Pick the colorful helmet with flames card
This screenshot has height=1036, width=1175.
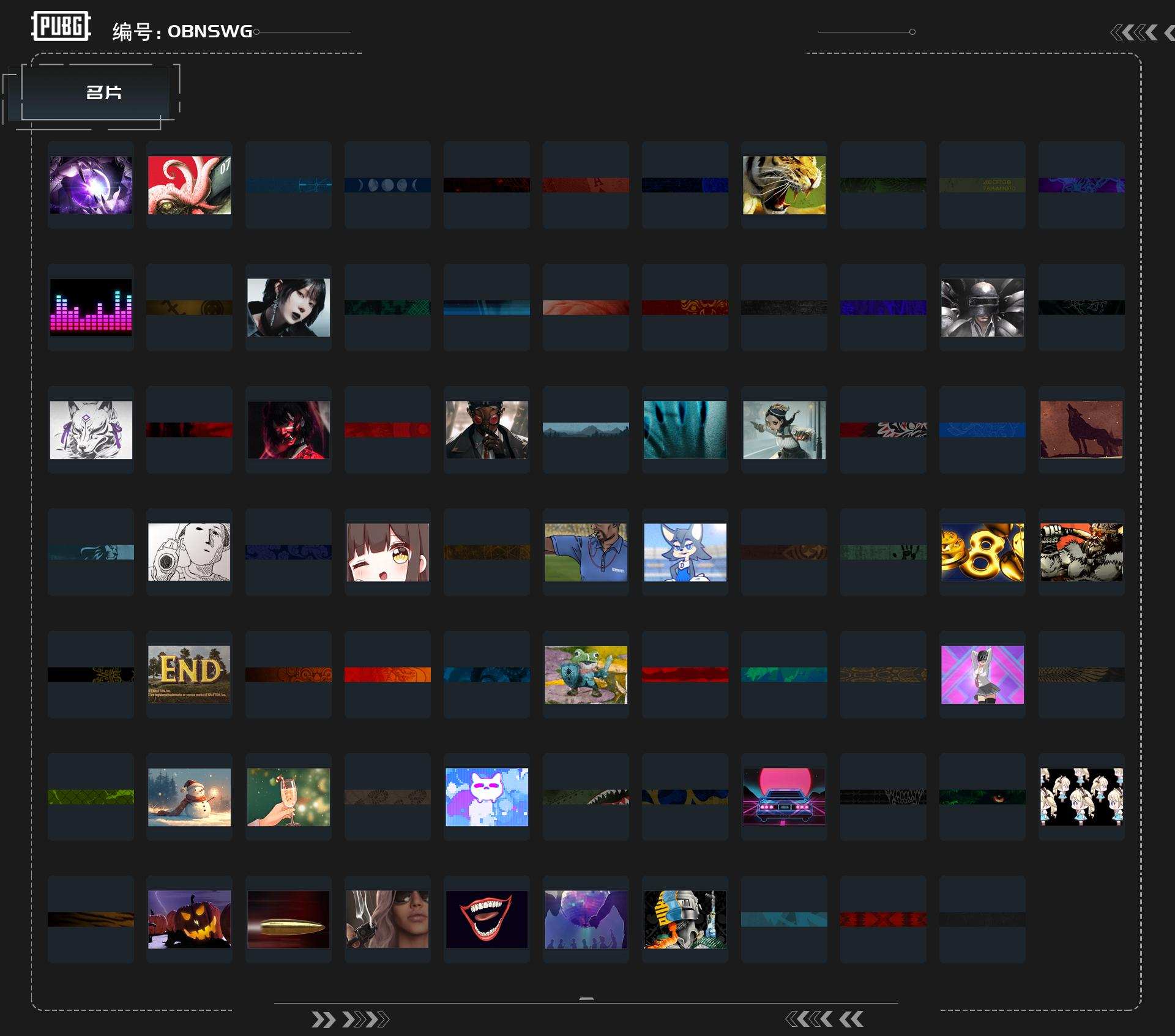(x=685, y=919)
